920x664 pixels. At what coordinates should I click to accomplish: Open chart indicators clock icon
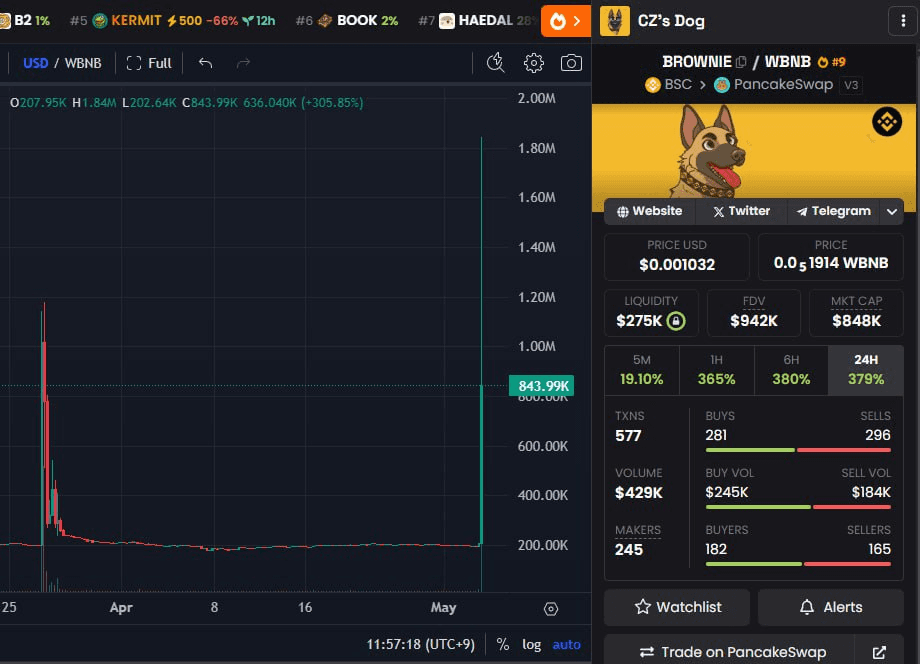coord(495,63)
